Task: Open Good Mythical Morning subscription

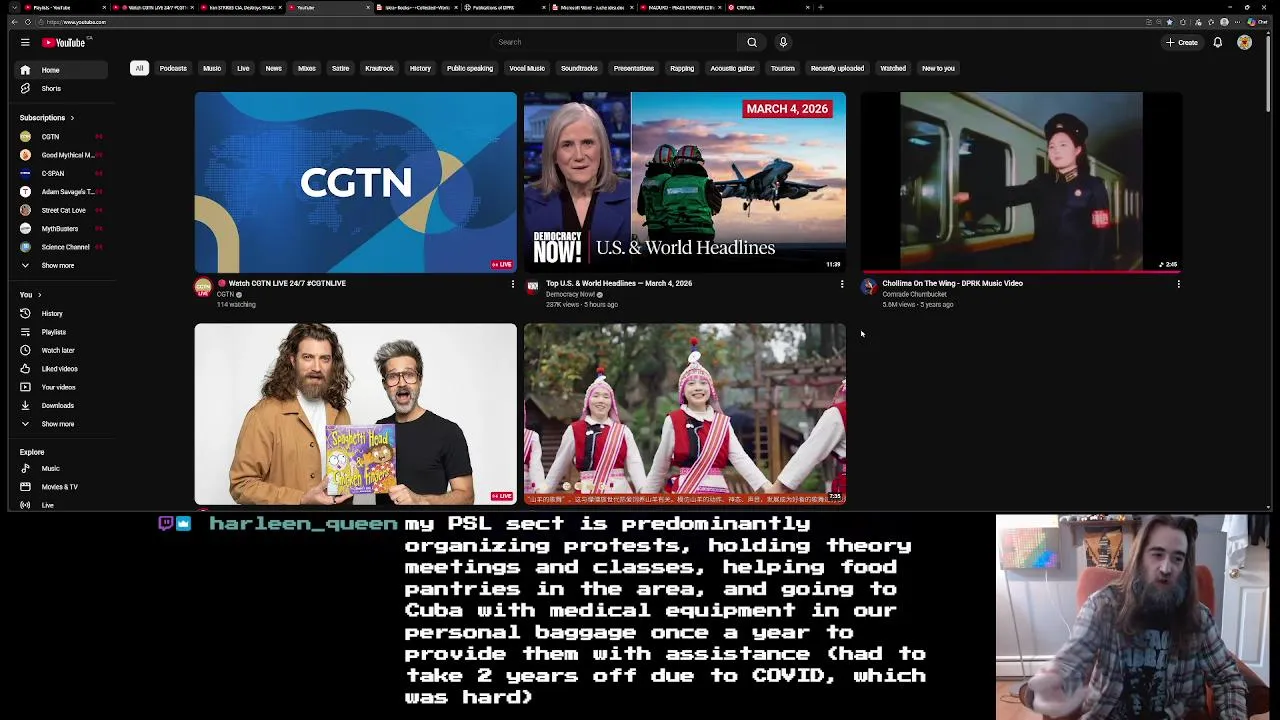Action: [x=61, y=155]
